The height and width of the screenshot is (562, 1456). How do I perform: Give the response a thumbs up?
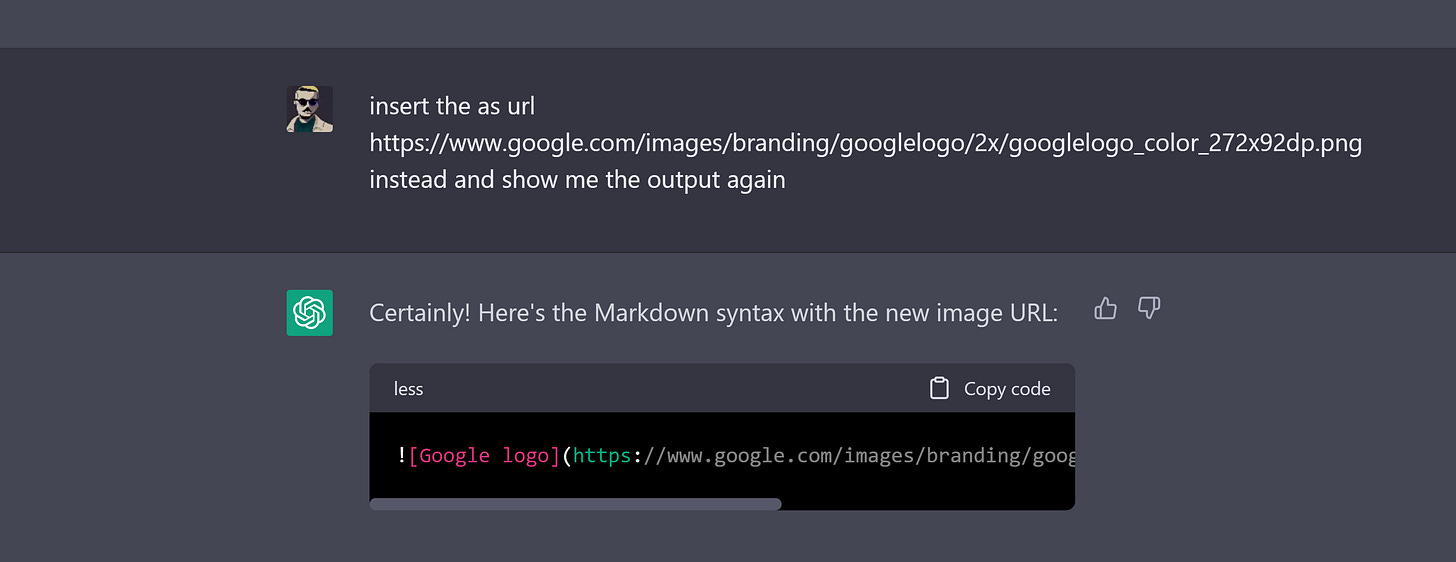1105,309
